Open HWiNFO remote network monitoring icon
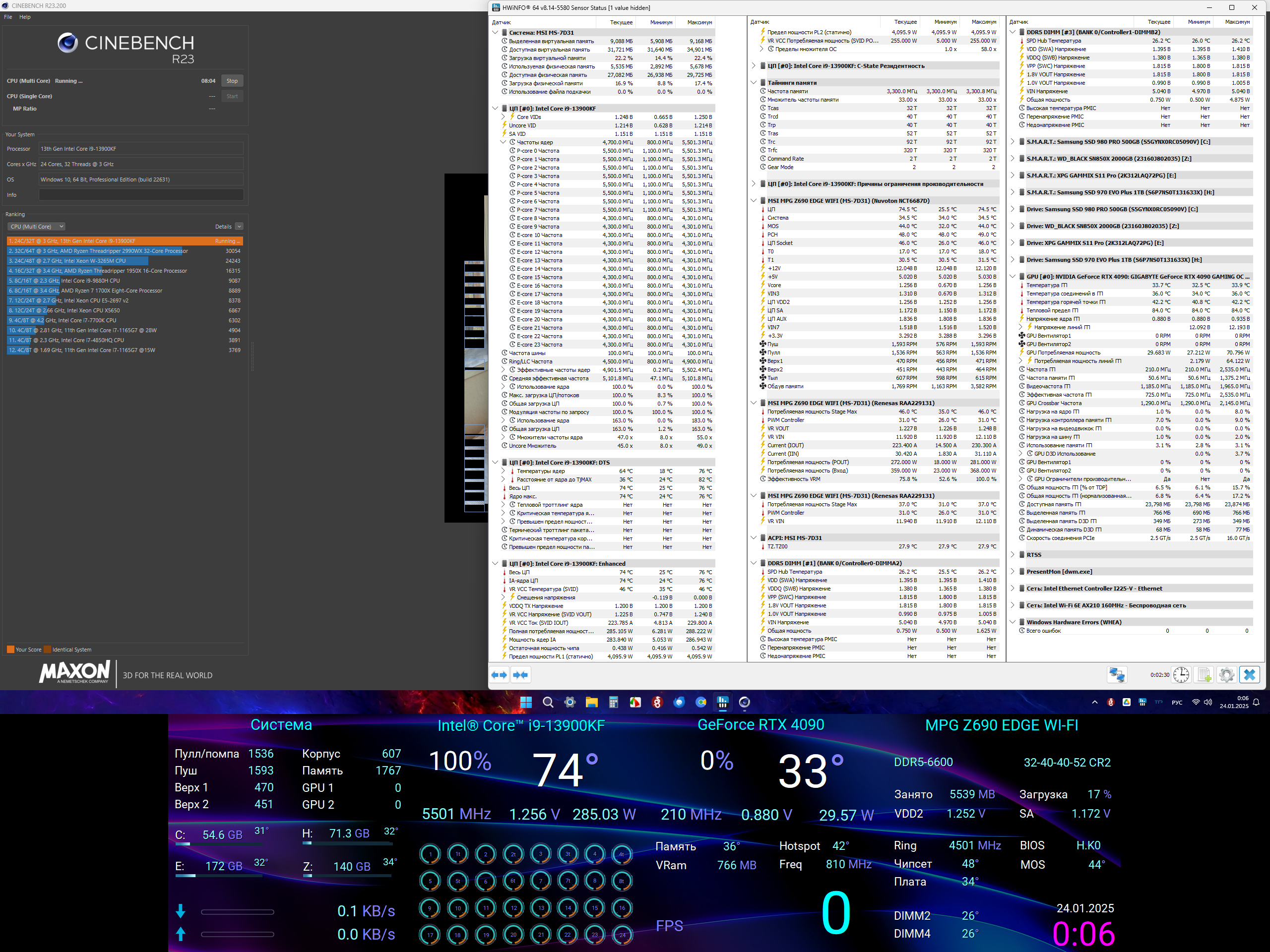The image size is (1270, 952). 1117,675
